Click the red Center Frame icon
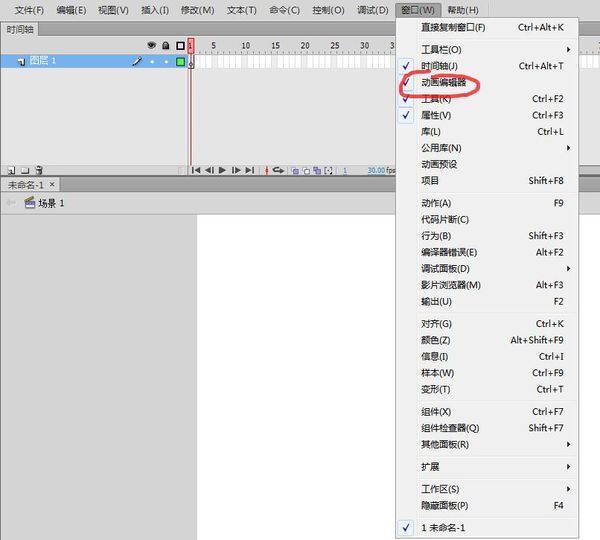 click(x=267, y=170)
